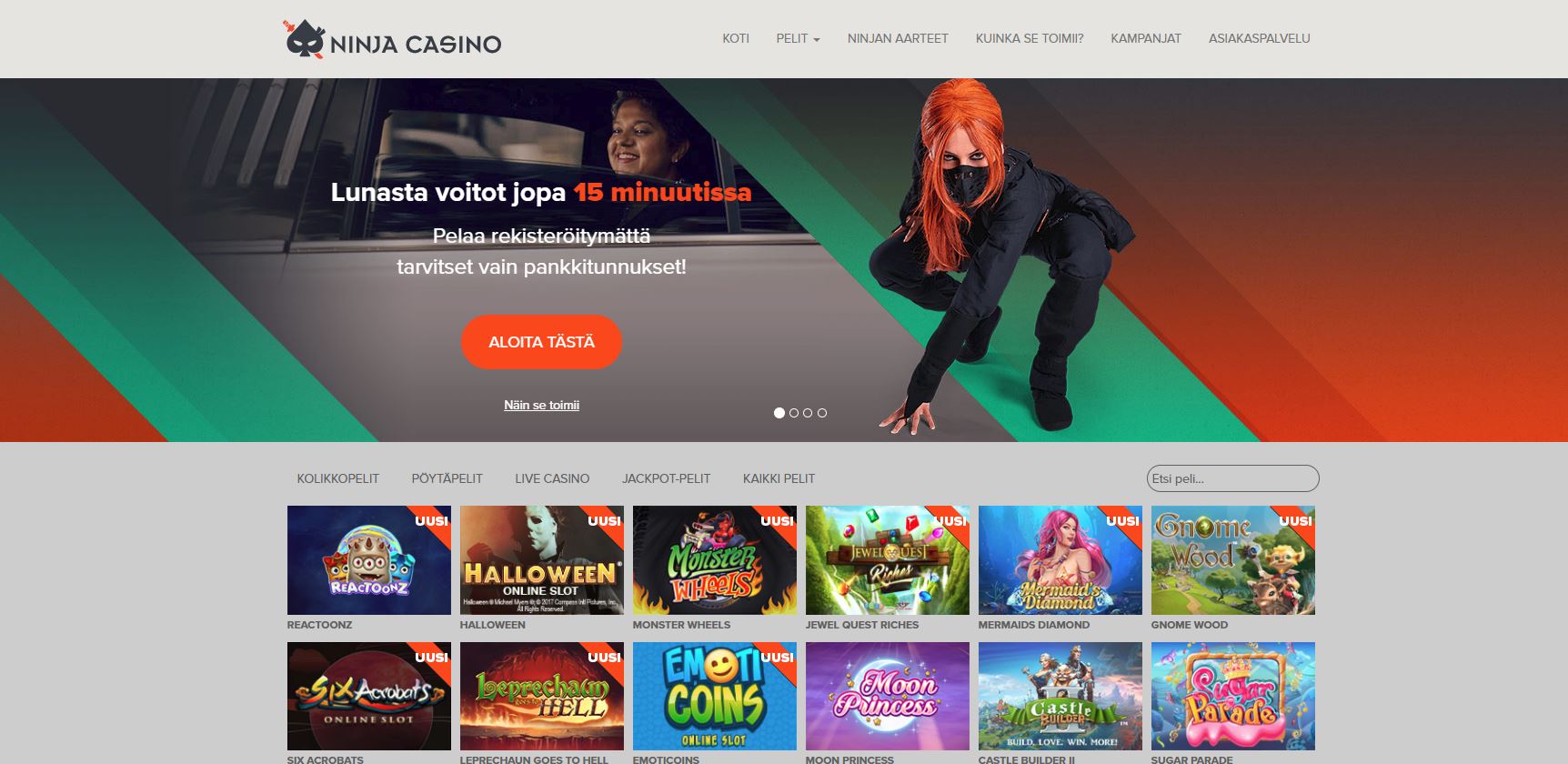The width and height of the screenshot is (1568, 764).
Task: Expand the Pelit dropdown menu
Action: click(x=798, y=38)
